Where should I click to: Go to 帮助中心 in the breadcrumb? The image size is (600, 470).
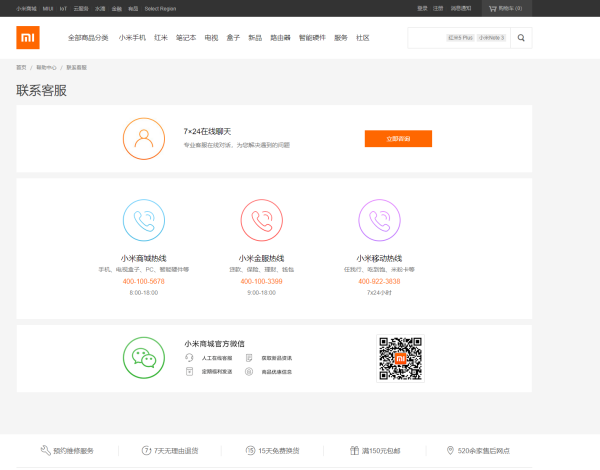pyautogui.click(x=46, y=67)
